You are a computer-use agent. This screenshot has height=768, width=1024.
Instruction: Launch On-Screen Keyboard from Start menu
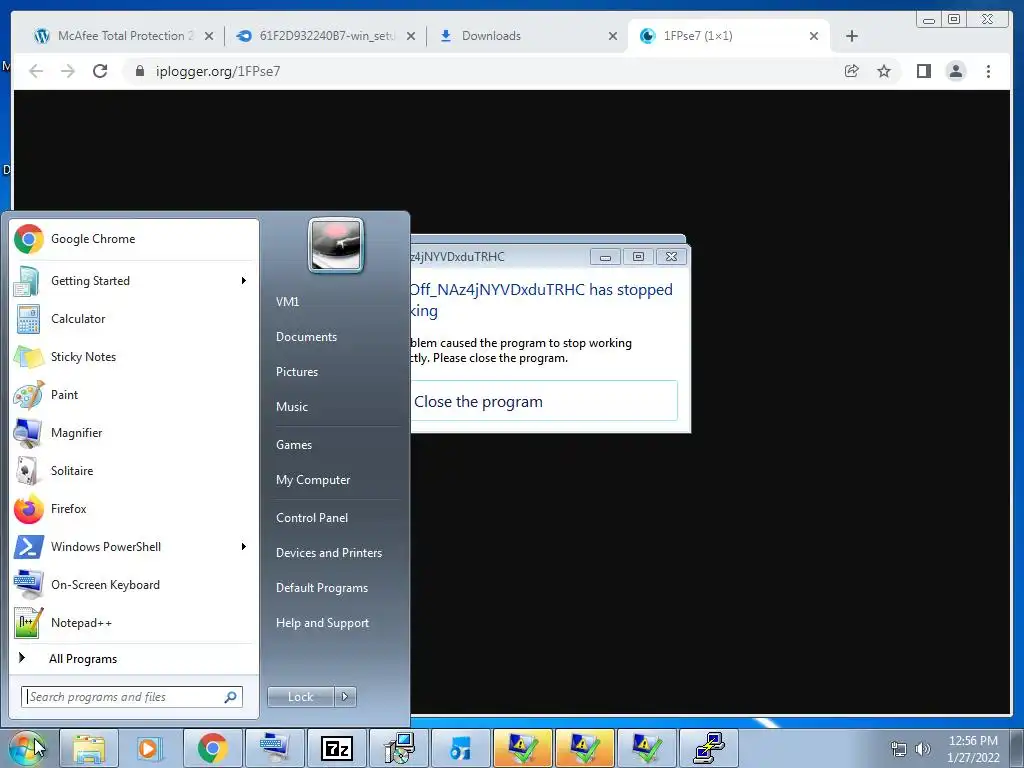[x=134, y=584]
